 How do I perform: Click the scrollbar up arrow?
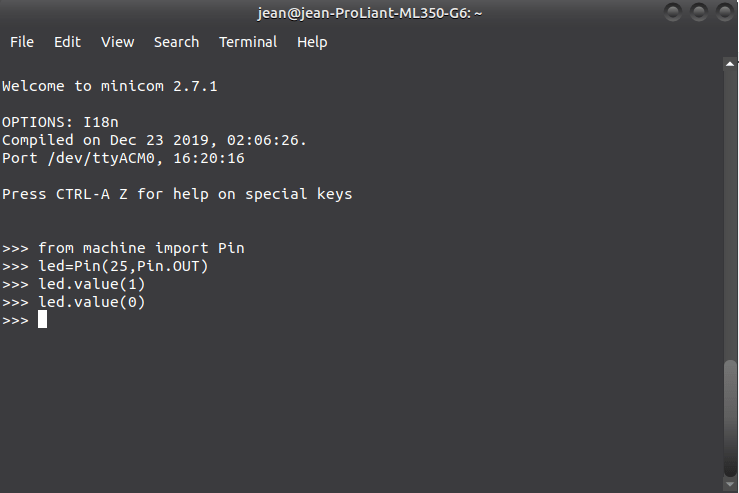[730, 64]
